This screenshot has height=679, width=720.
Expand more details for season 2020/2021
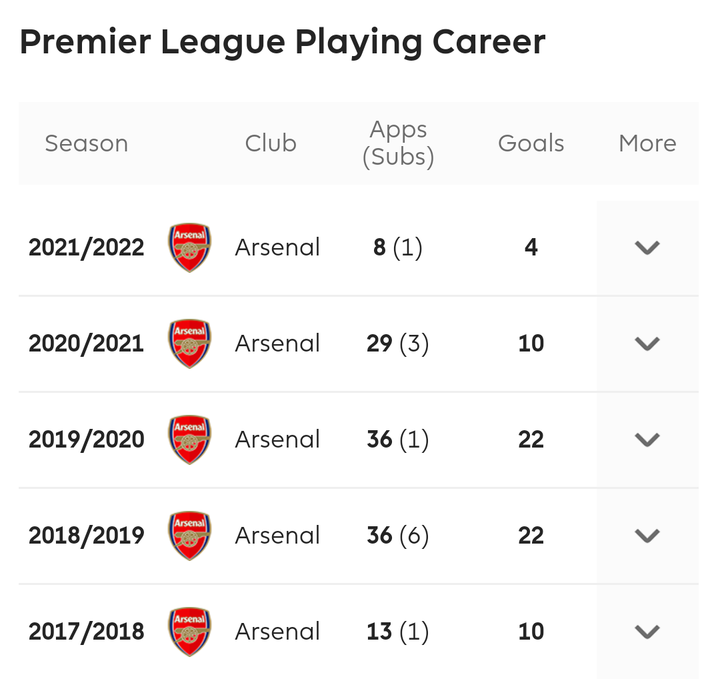coord(647,344)
